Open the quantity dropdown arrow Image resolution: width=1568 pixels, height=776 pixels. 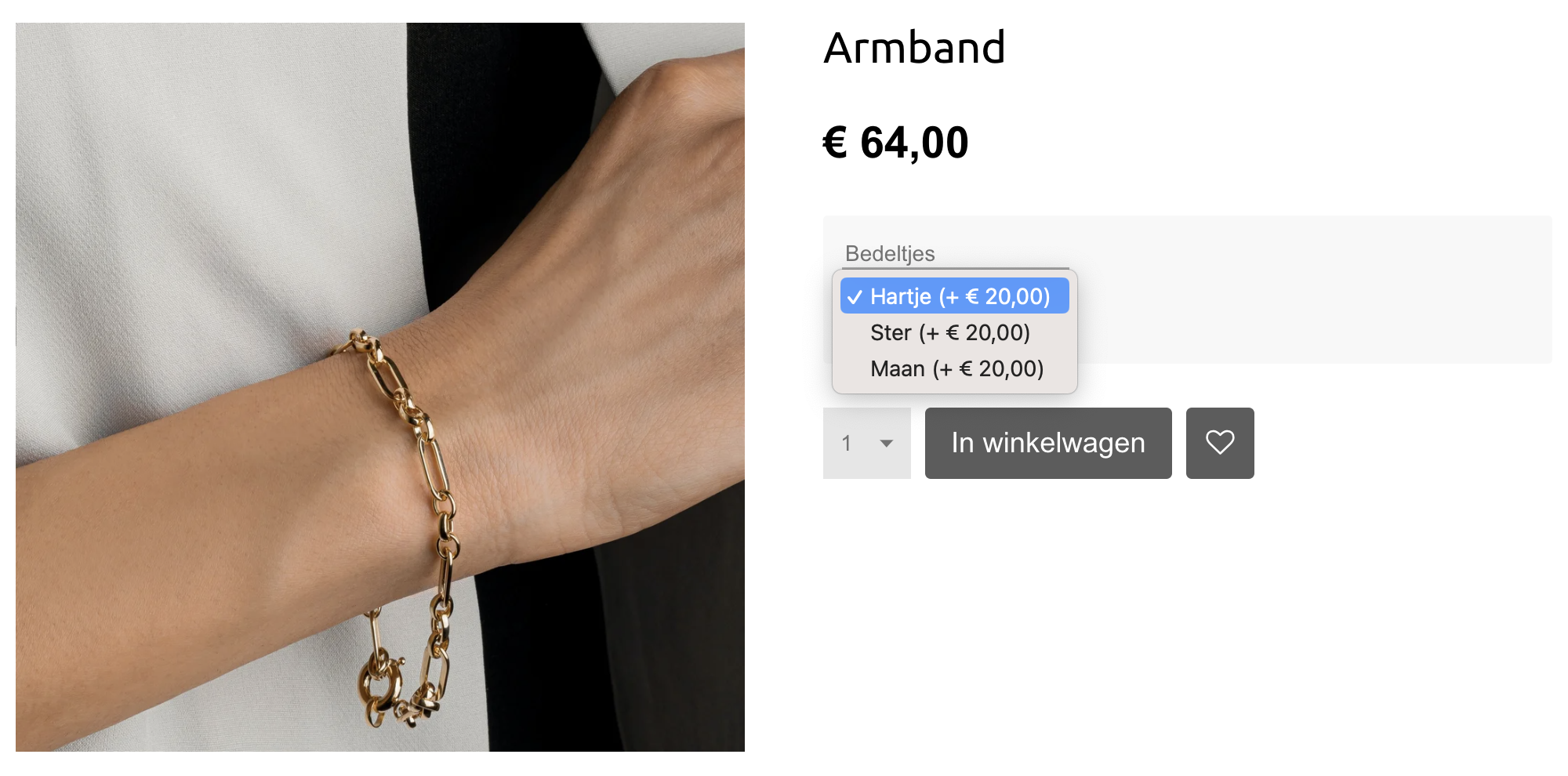pyautogui.click(x=887, y=444)
